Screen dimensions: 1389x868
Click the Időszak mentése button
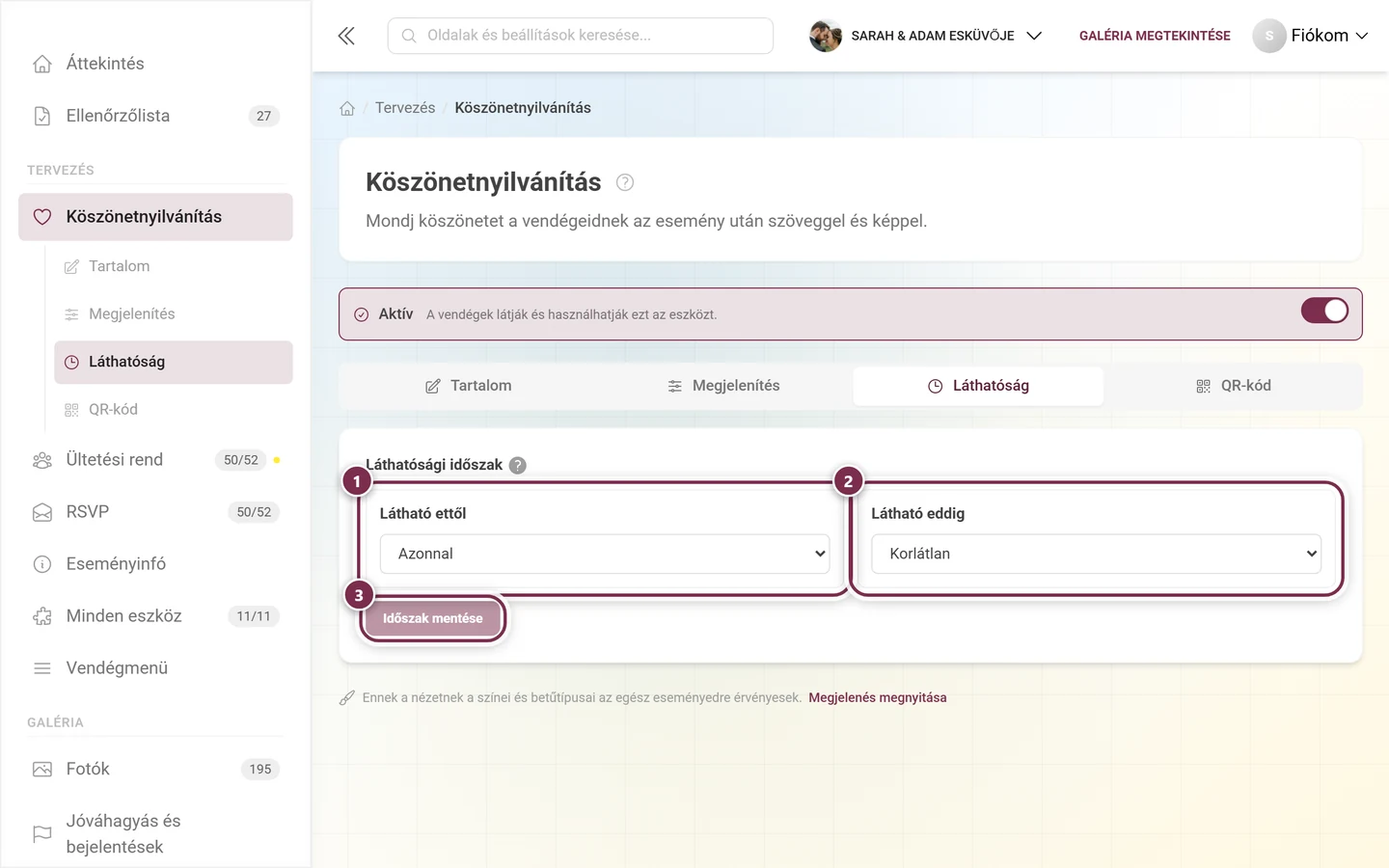click(433, 618)
